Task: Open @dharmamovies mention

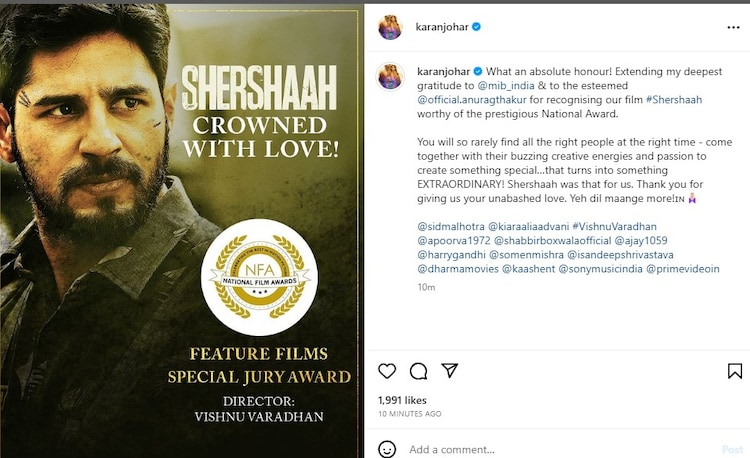Action: [x=458, y=269]
